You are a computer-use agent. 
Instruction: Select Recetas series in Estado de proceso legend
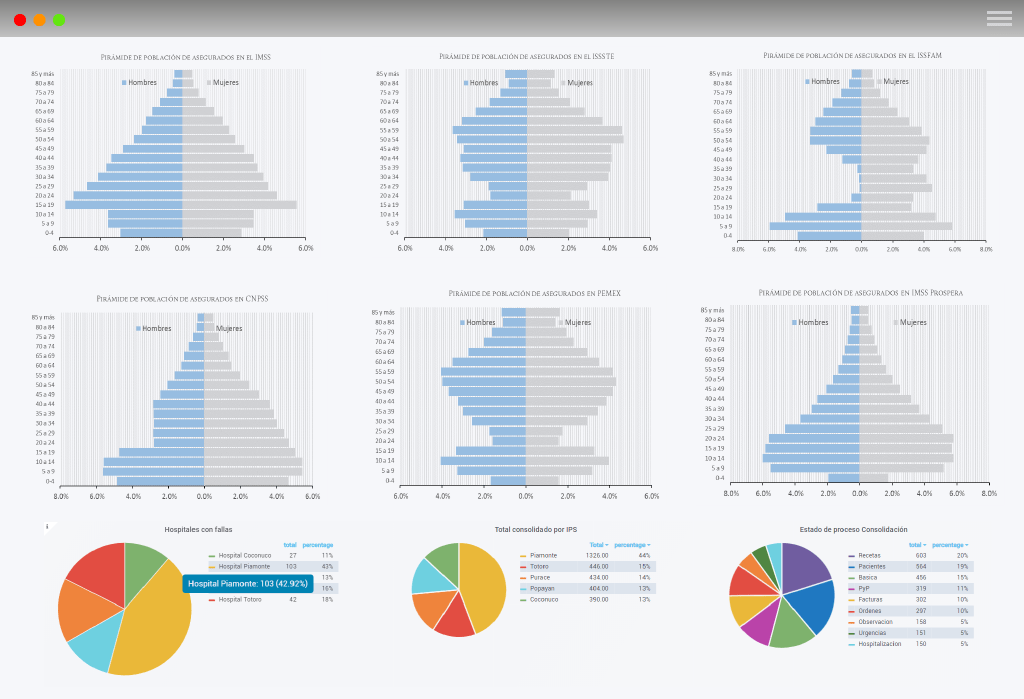(869, 555)
